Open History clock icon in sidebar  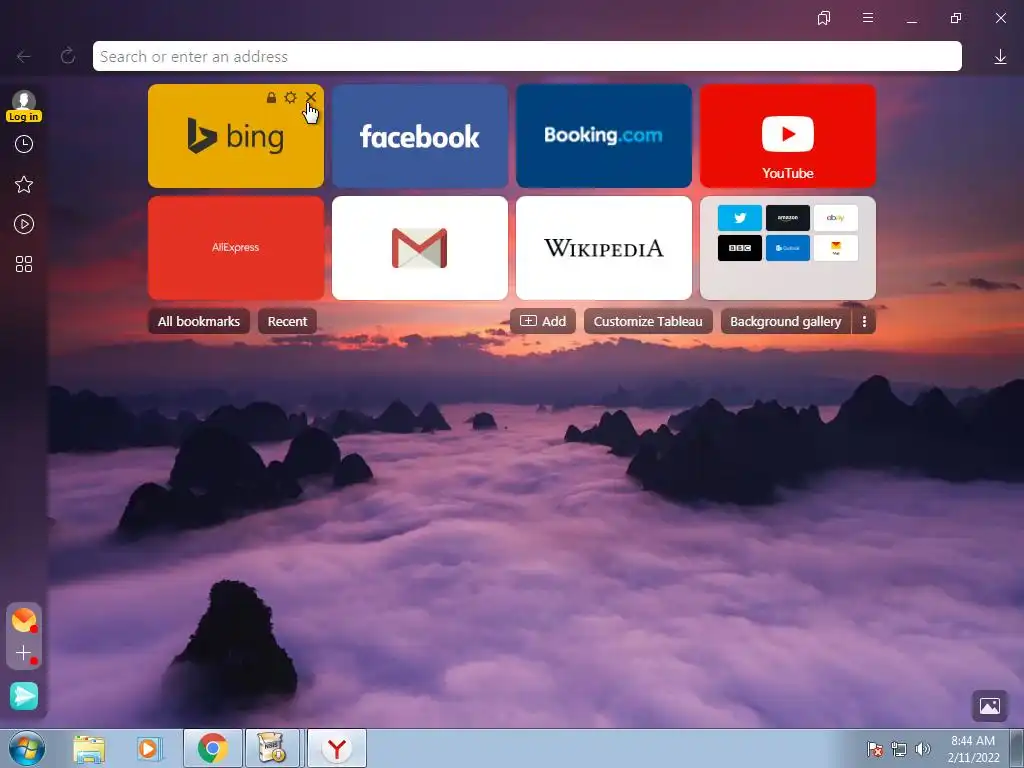24,144
